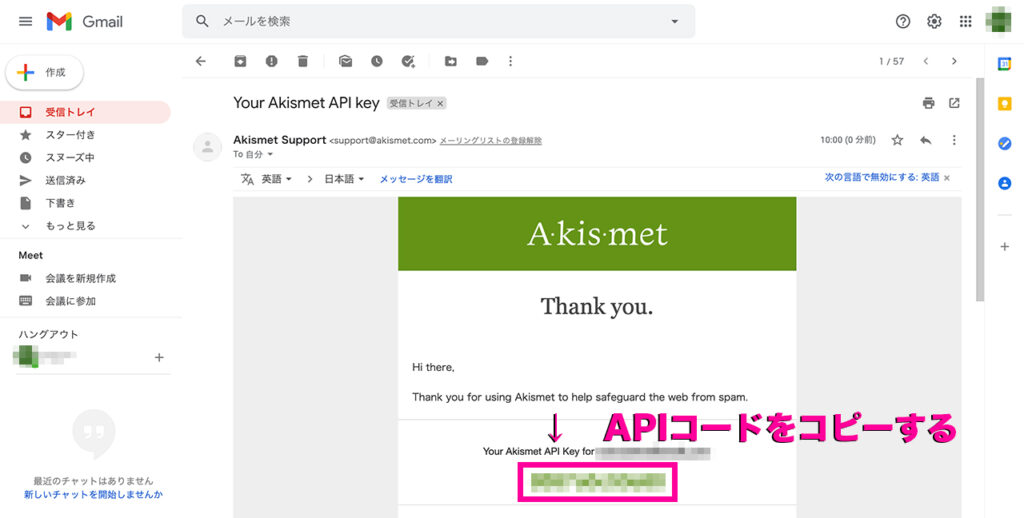Screen dimensions: 1024x518
Task: Click メッセージを翻訳 link
Action: point(416,179)
